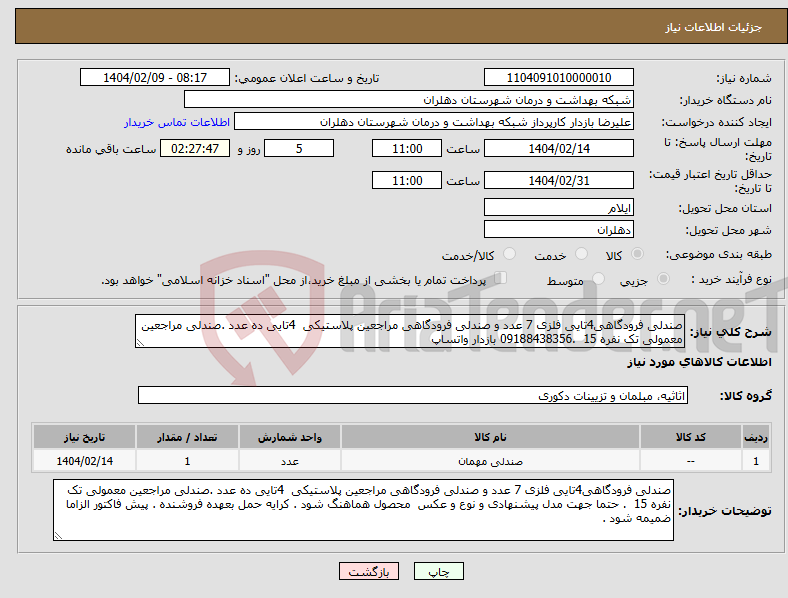Click the کد کالا column header

pos(691,437)
